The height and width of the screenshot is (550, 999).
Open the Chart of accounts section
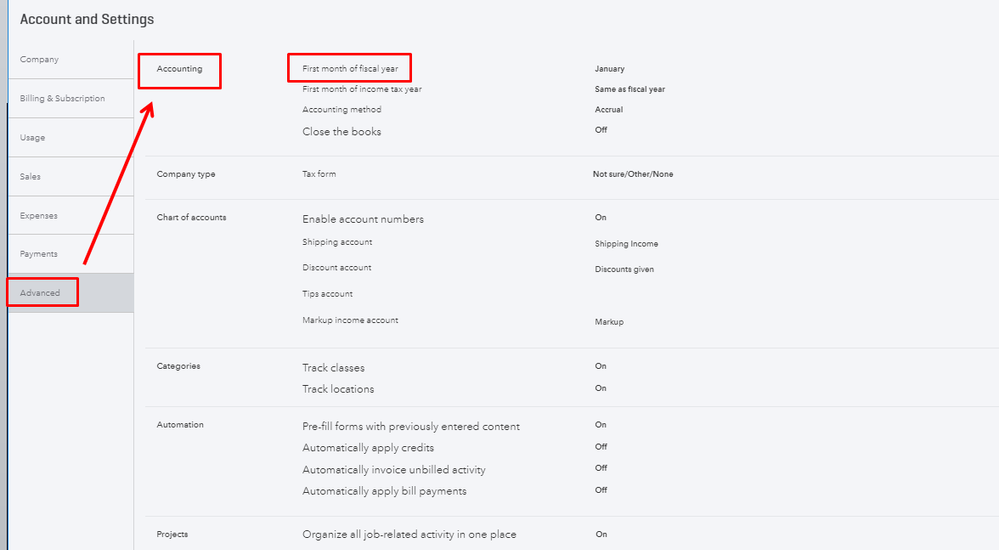point(192,217)
